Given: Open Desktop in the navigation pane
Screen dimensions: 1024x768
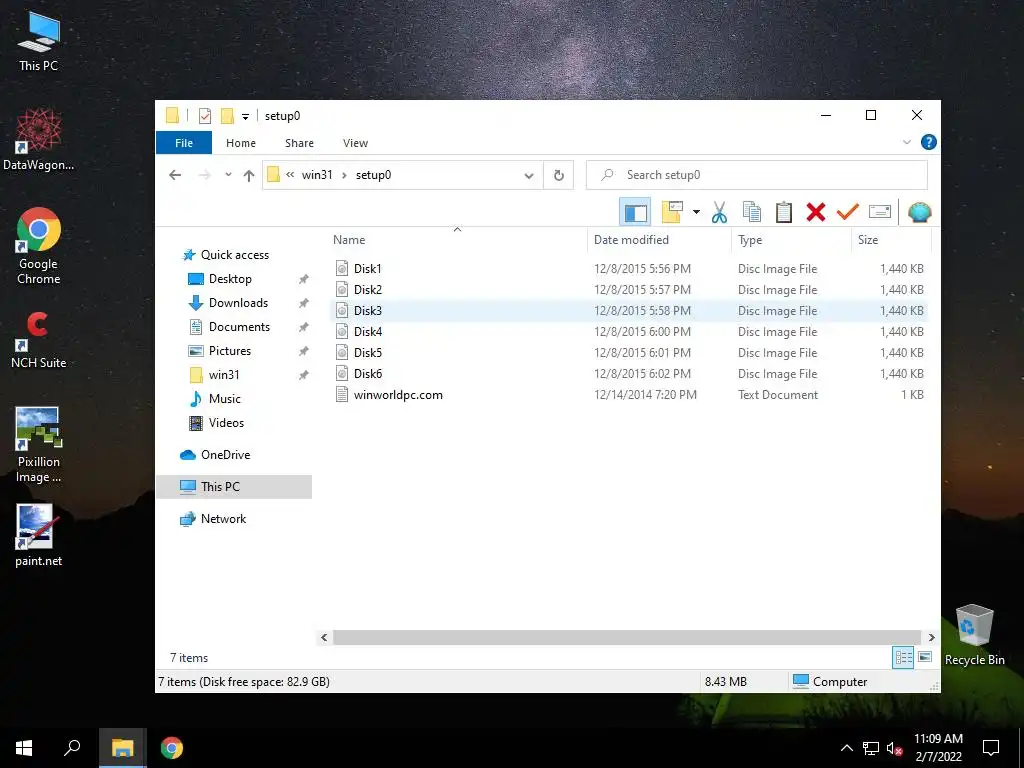Looking at the screenshot, I should [230, 279].
